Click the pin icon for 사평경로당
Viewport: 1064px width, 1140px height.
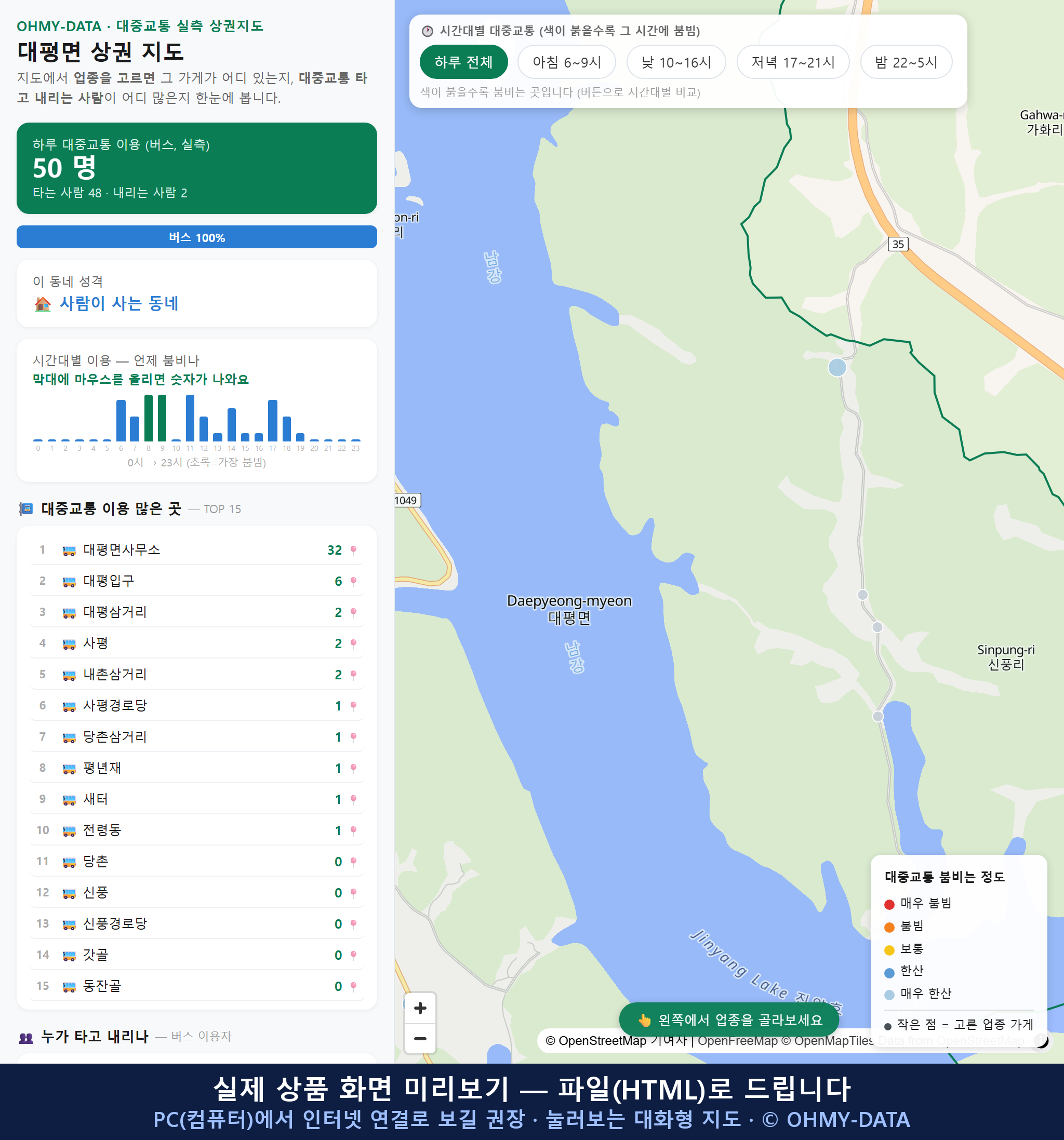point(353,706)
